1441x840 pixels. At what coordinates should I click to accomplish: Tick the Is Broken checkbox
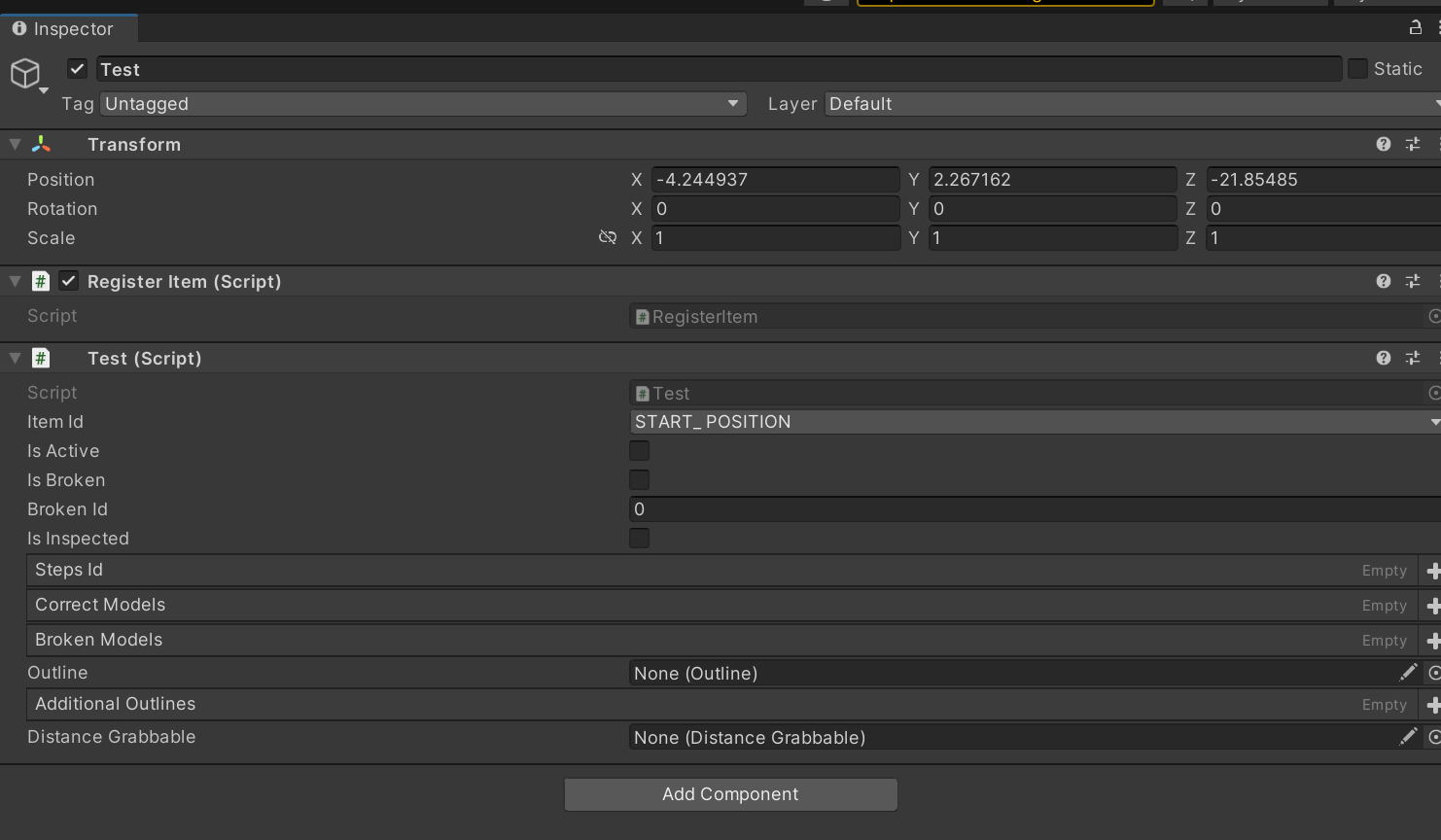(639, 480)
